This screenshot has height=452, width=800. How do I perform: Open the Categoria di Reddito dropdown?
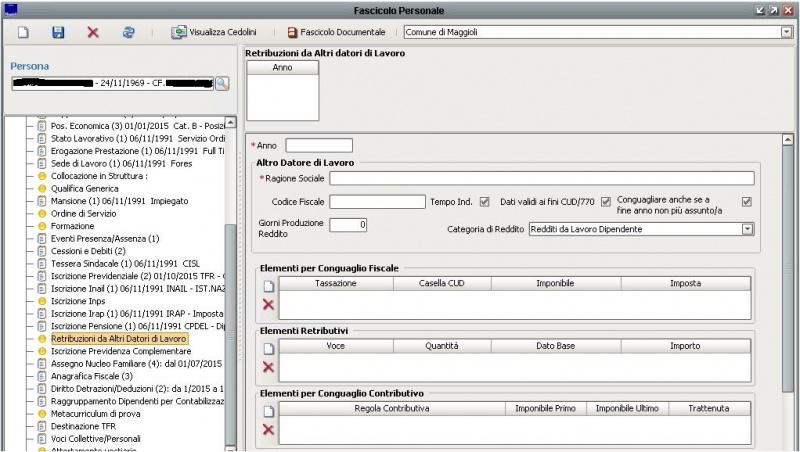(x=748, y=229)
